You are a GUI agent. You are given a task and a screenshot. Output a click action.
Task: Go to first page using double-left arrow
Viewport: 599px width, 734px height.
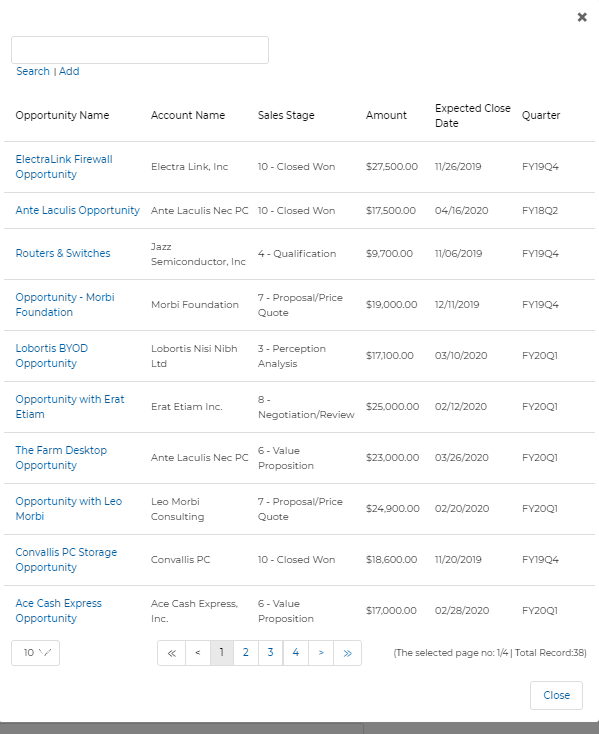click(172, 653)
